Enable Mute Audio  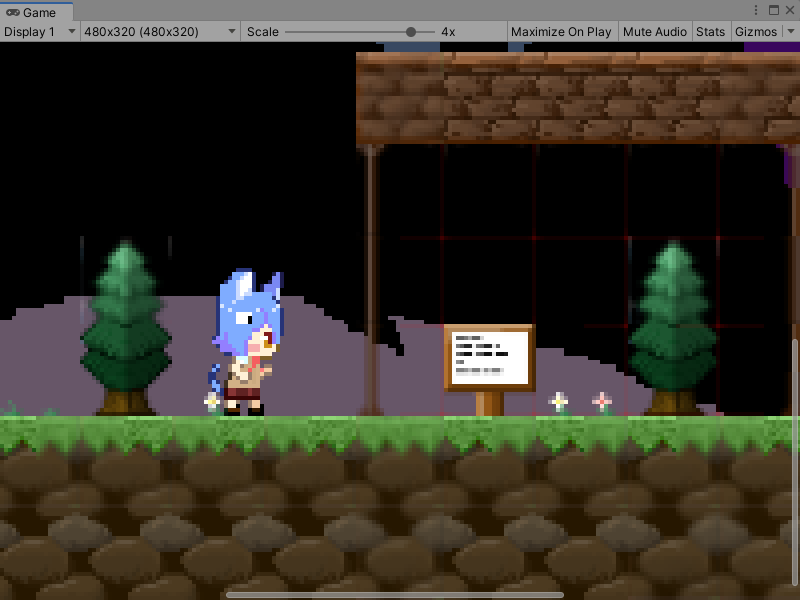click(654, 31)
